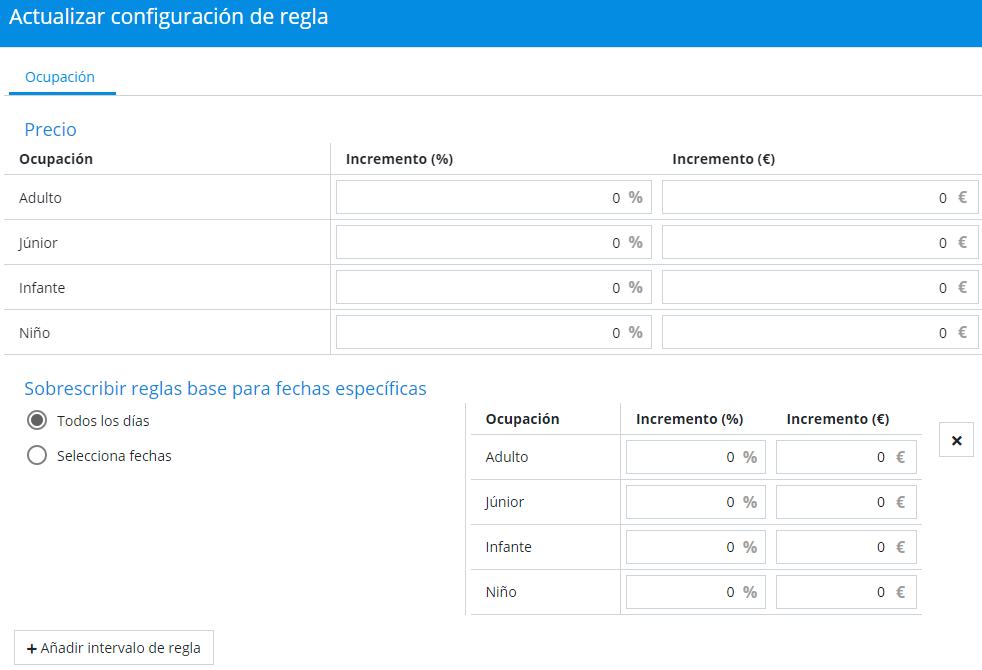Click the plus icon on add interval button
982x670 pixels.
32,648
